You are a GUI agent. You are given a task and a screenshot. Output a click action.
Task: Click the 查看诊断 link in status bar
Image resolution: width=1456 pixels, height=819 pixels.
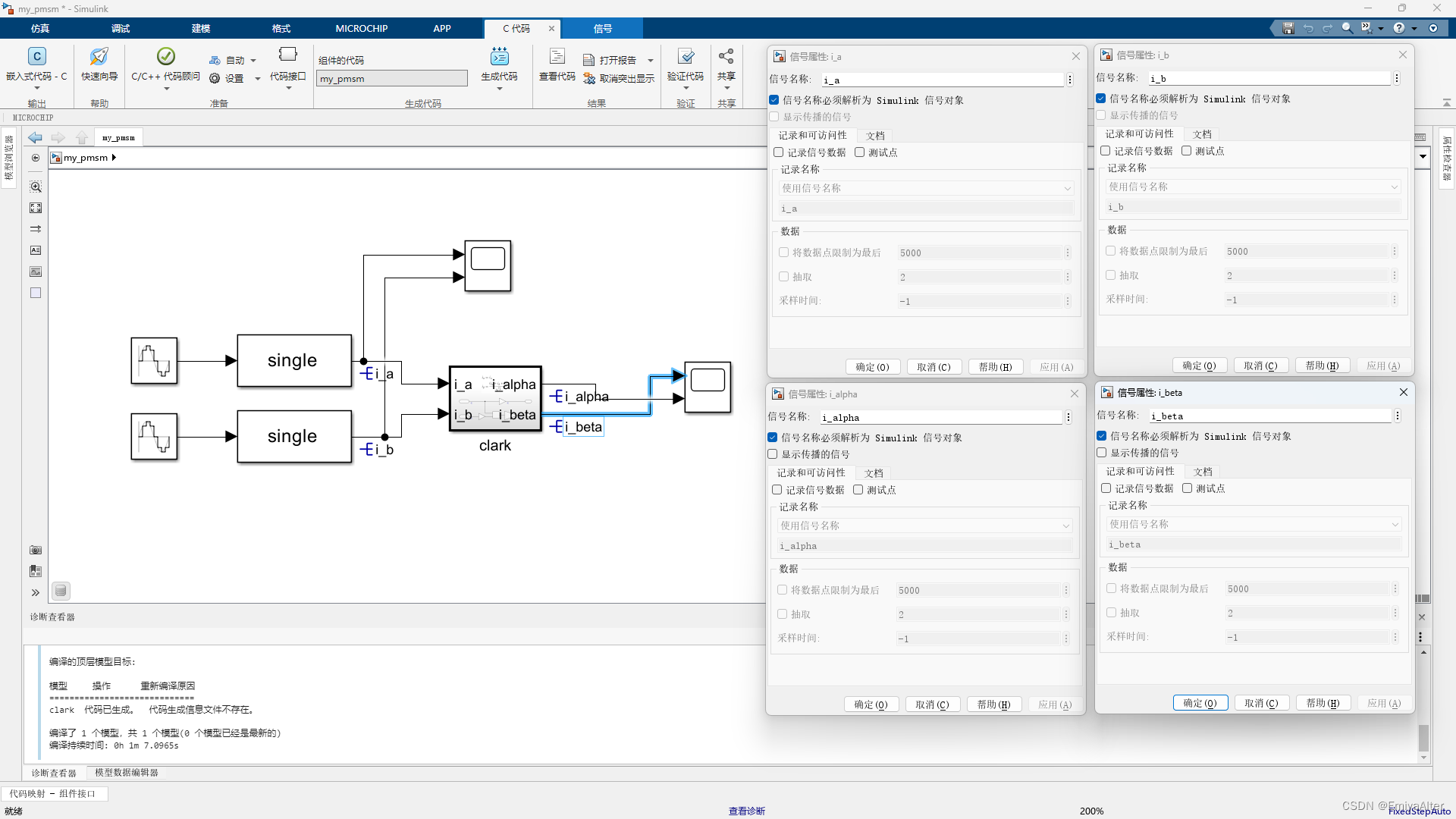(746, 811)
